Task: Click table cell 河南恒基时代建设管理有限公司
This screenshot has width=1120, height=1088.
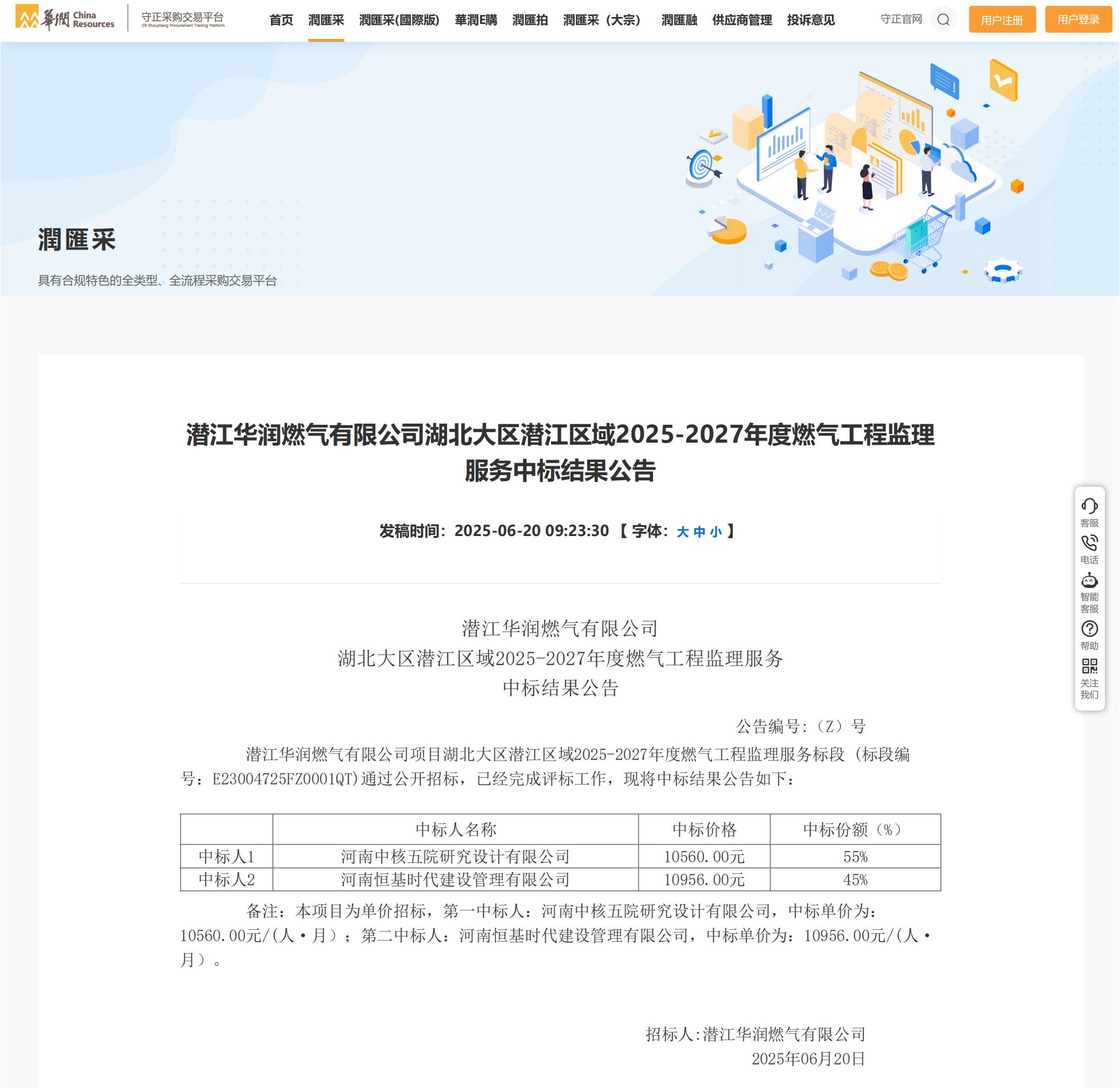Action: [x=455, y=879]
